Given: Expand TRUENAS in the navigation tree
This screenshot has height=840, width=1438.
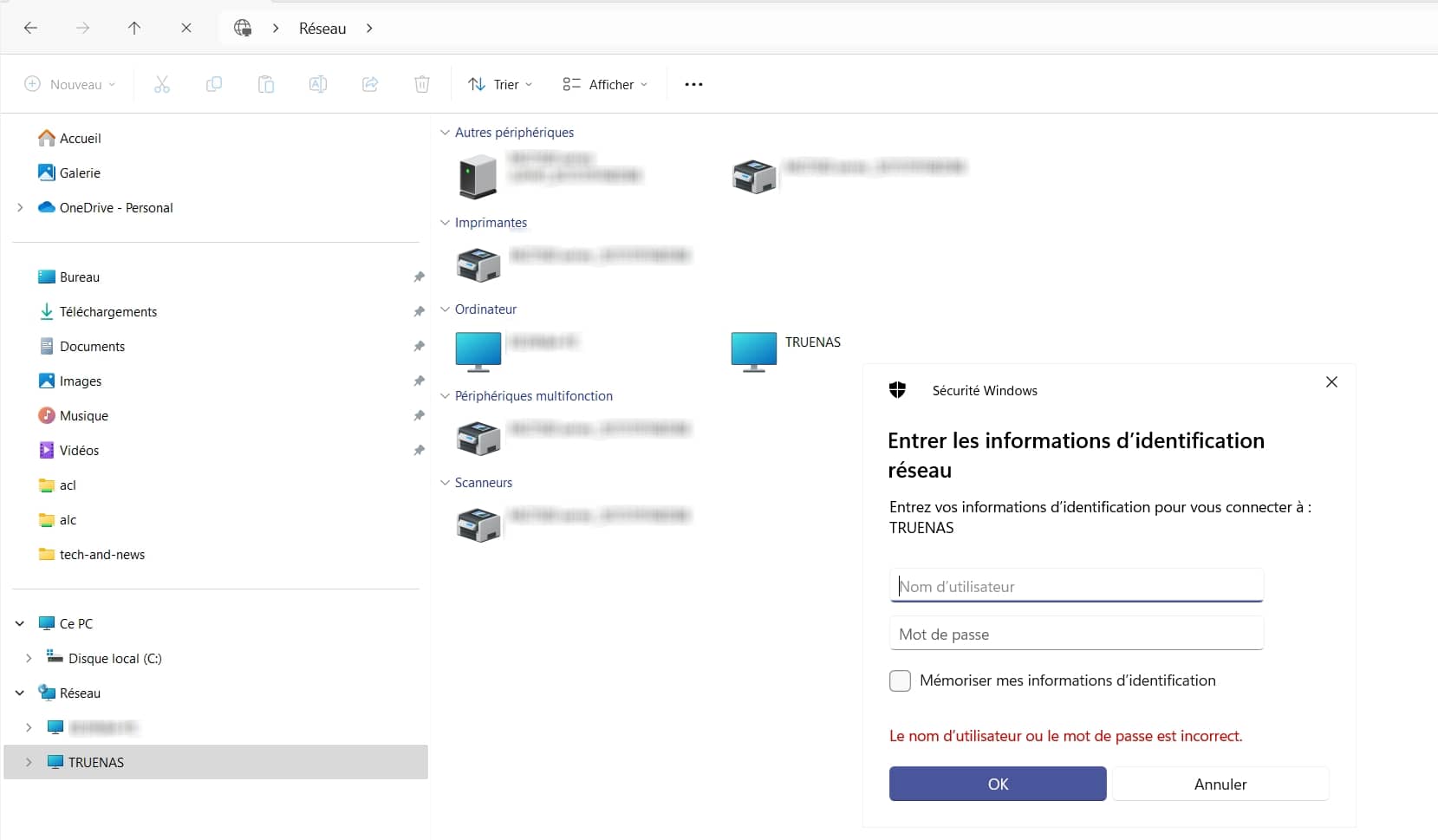Looking at the screenshot, I should pyautogui.click(x=29, y=762).
